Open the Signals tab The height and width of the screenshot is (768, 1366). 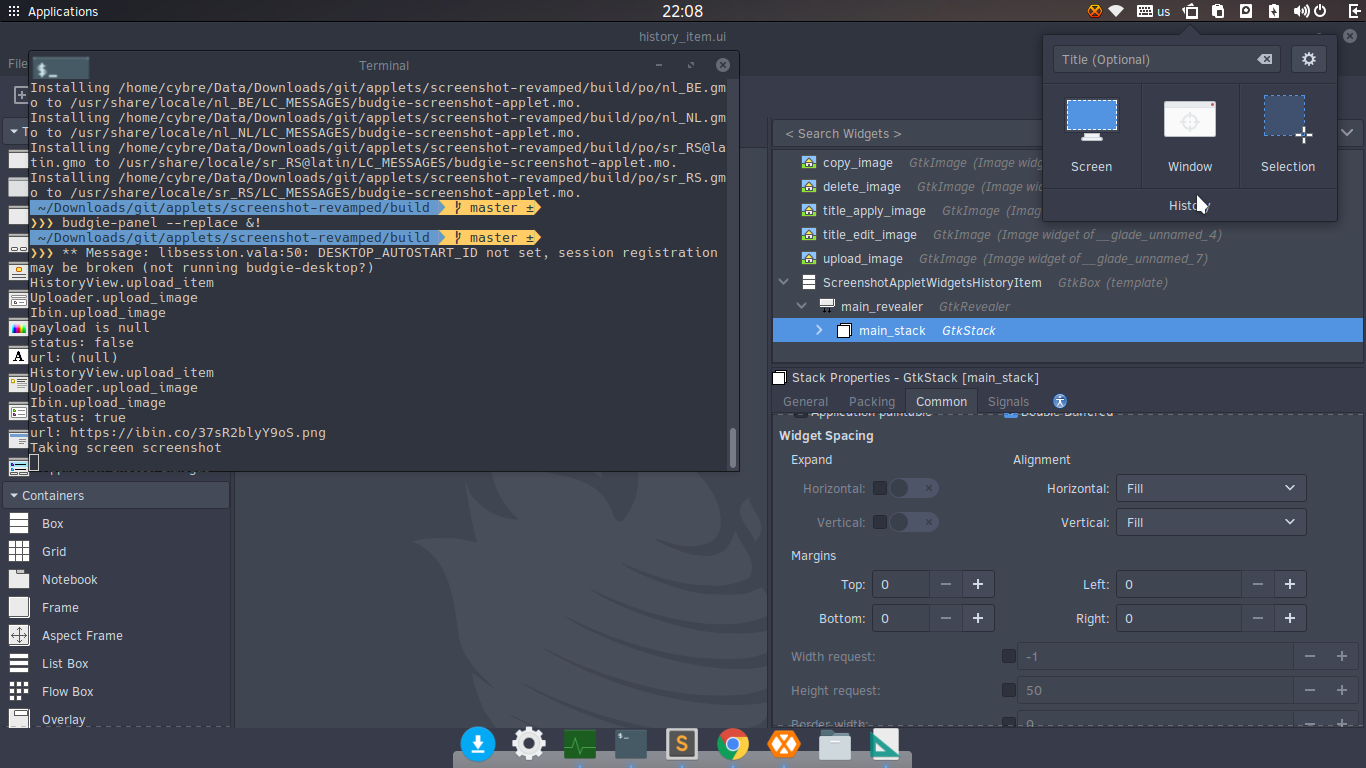pyautogui.click(x=1008, y=402)
